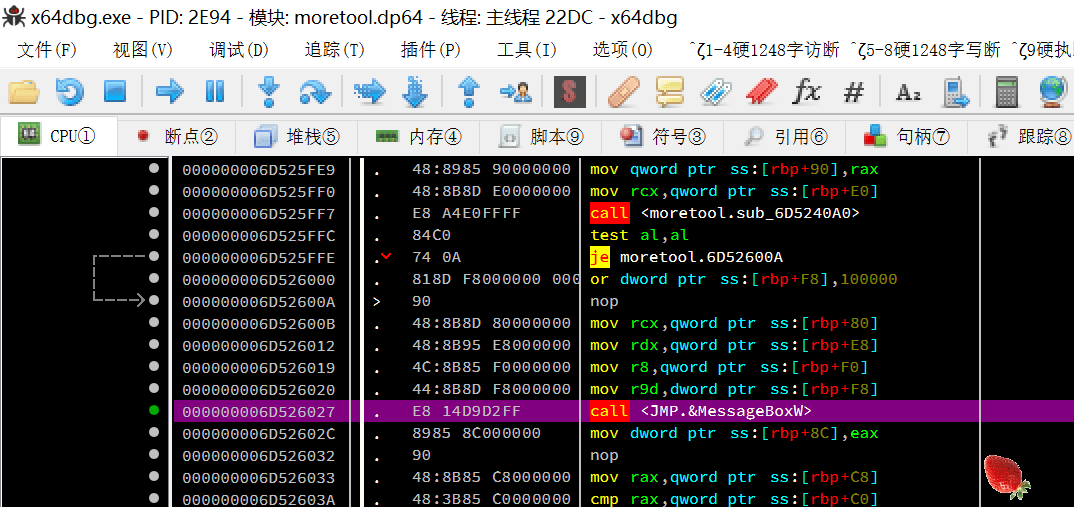This screenshot has height=507, width=1074.
Task: Select the call <JMP.&MessageBoxW> instruction
Action: pyautogui.click(x=701, y=411)
